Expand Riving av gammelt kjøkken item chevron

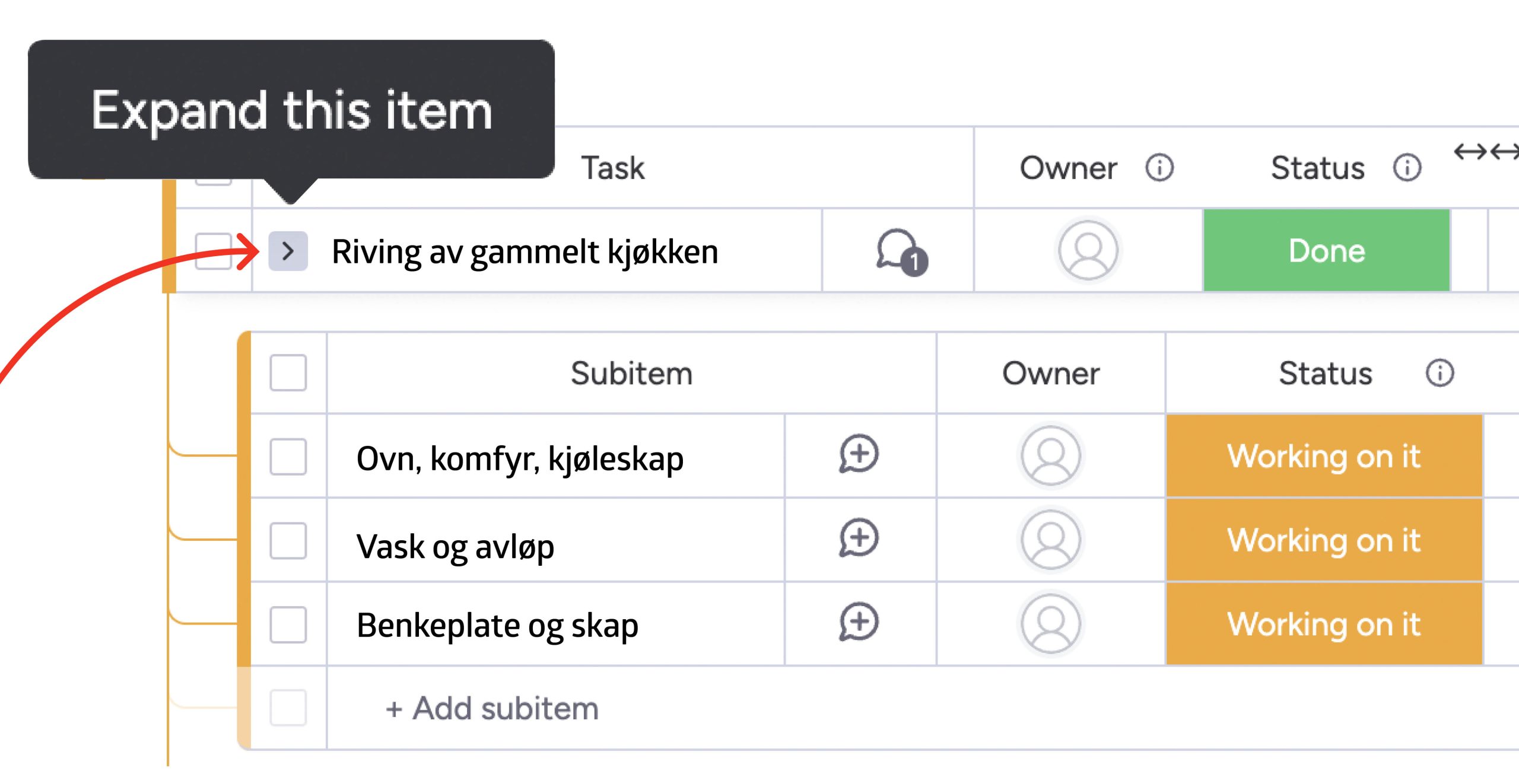[288, 251]
